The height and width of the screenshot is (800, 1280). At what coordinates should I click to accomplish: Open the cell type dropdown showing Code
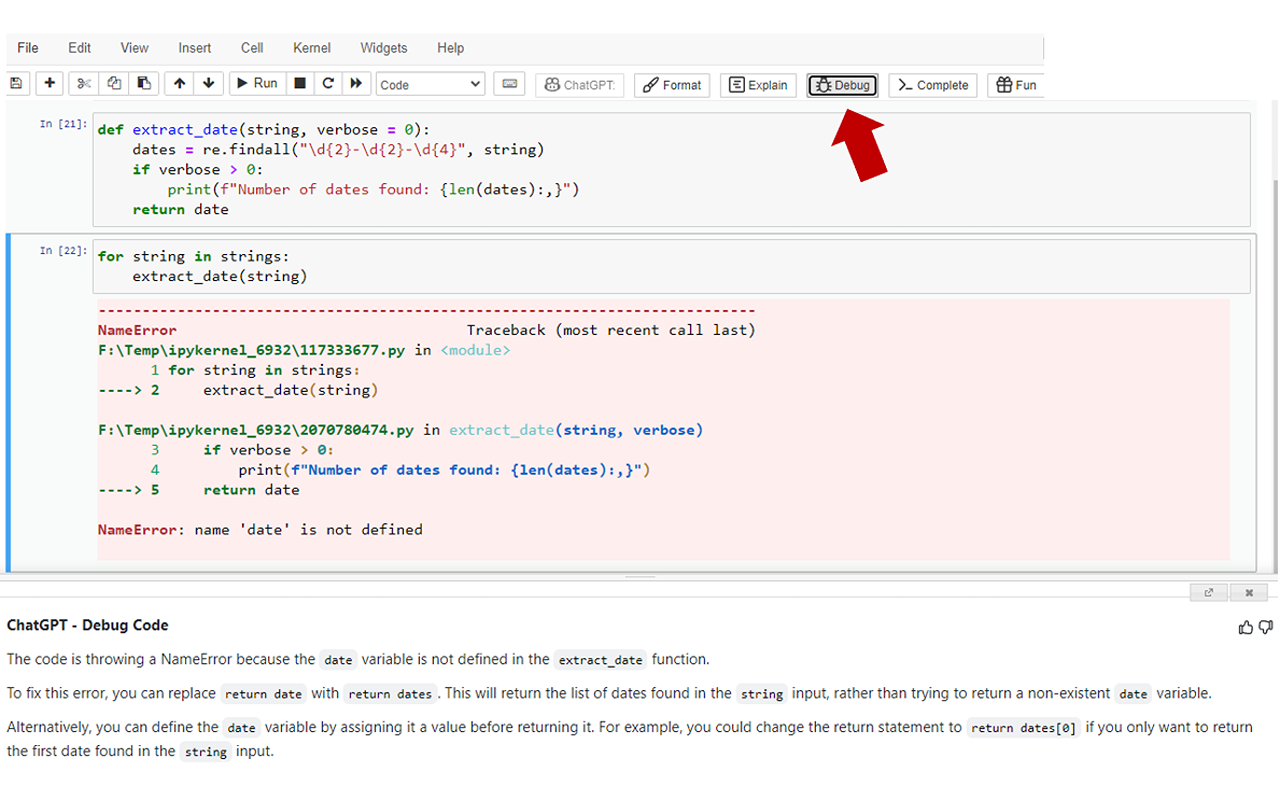[x=430, y=84]
